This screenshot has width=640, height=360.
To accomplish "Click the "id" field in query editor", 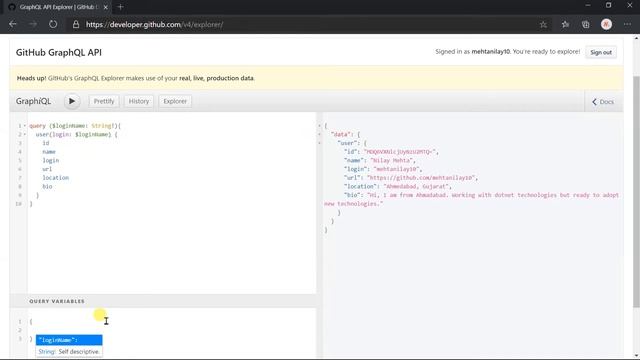I will 46,143.
